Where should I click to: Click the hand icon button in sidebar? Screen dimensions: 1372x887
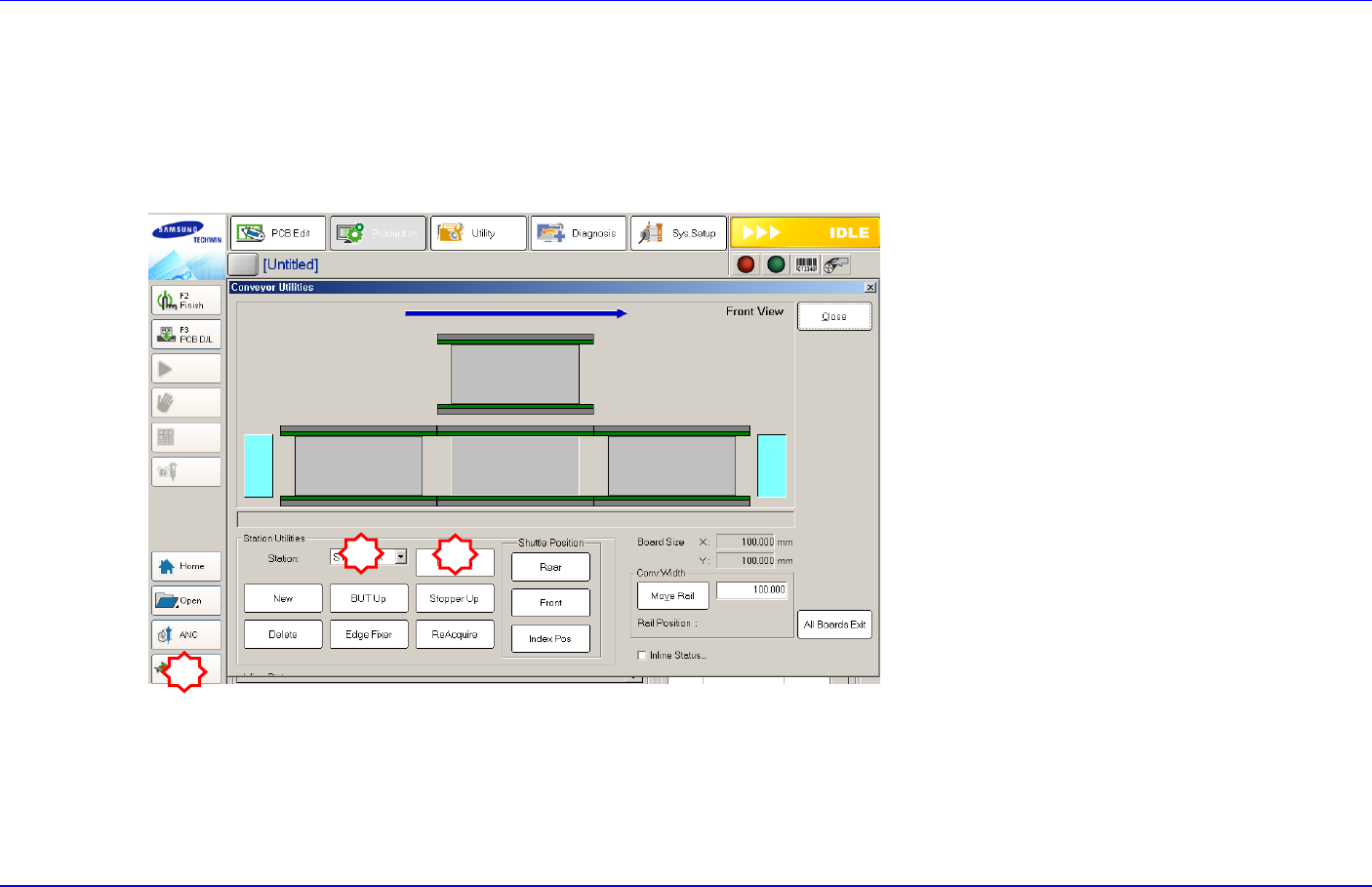[186, 403]
